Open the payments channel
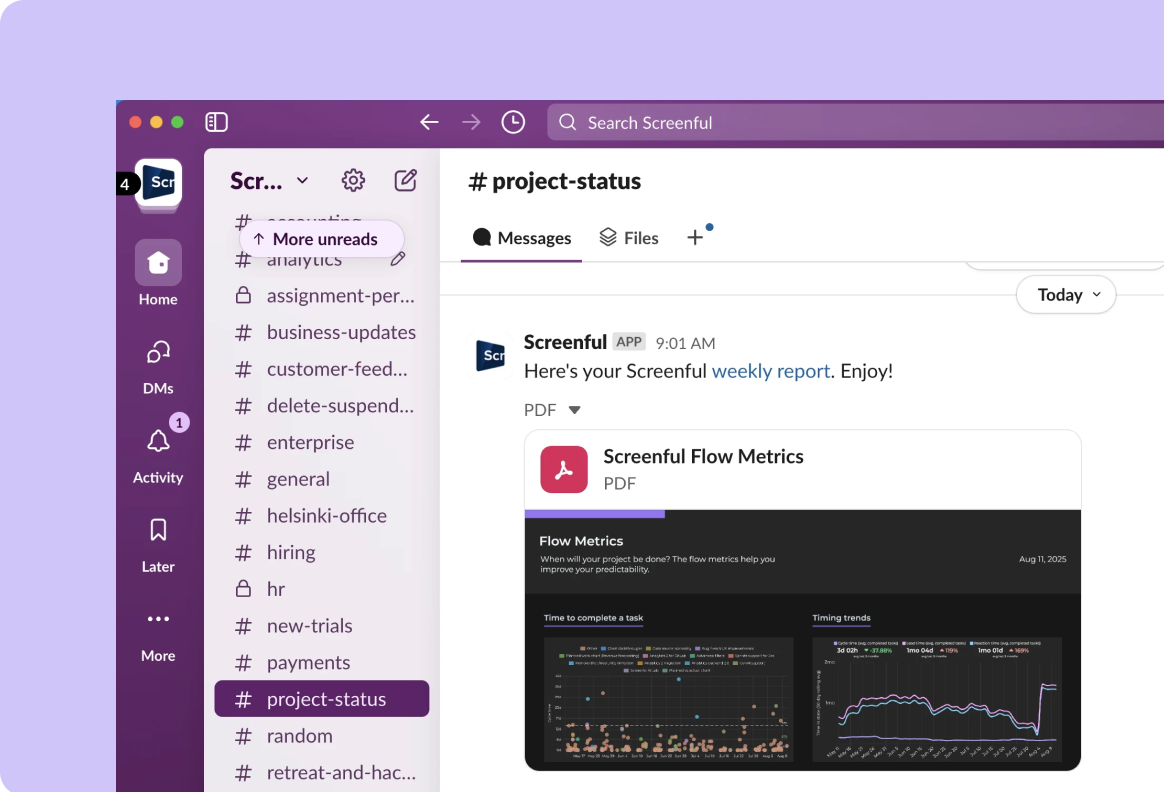This screenshot has width=1164, height=792. pyautogui.click(x=321, y=662)
